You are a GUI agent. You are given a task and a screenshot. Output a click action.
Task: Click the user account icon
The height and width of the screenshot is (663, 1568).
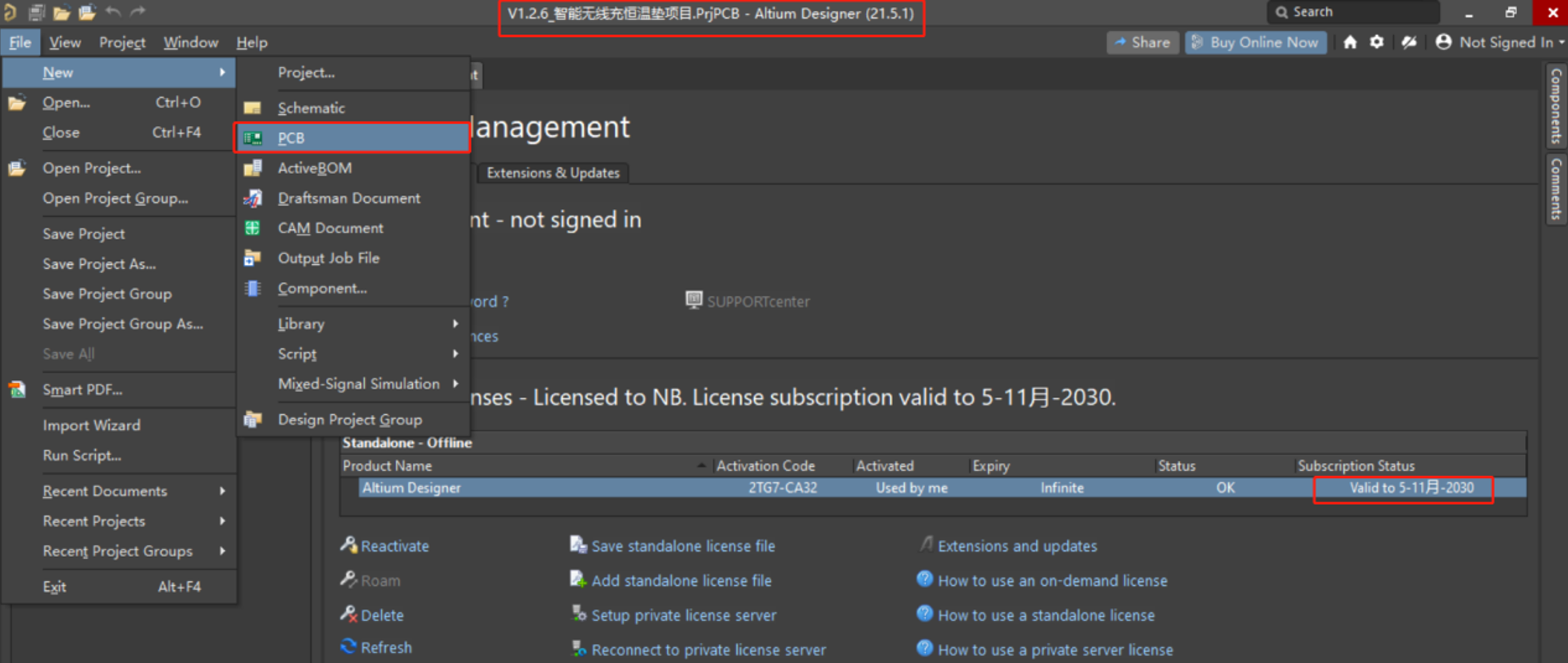[1443, 42]
